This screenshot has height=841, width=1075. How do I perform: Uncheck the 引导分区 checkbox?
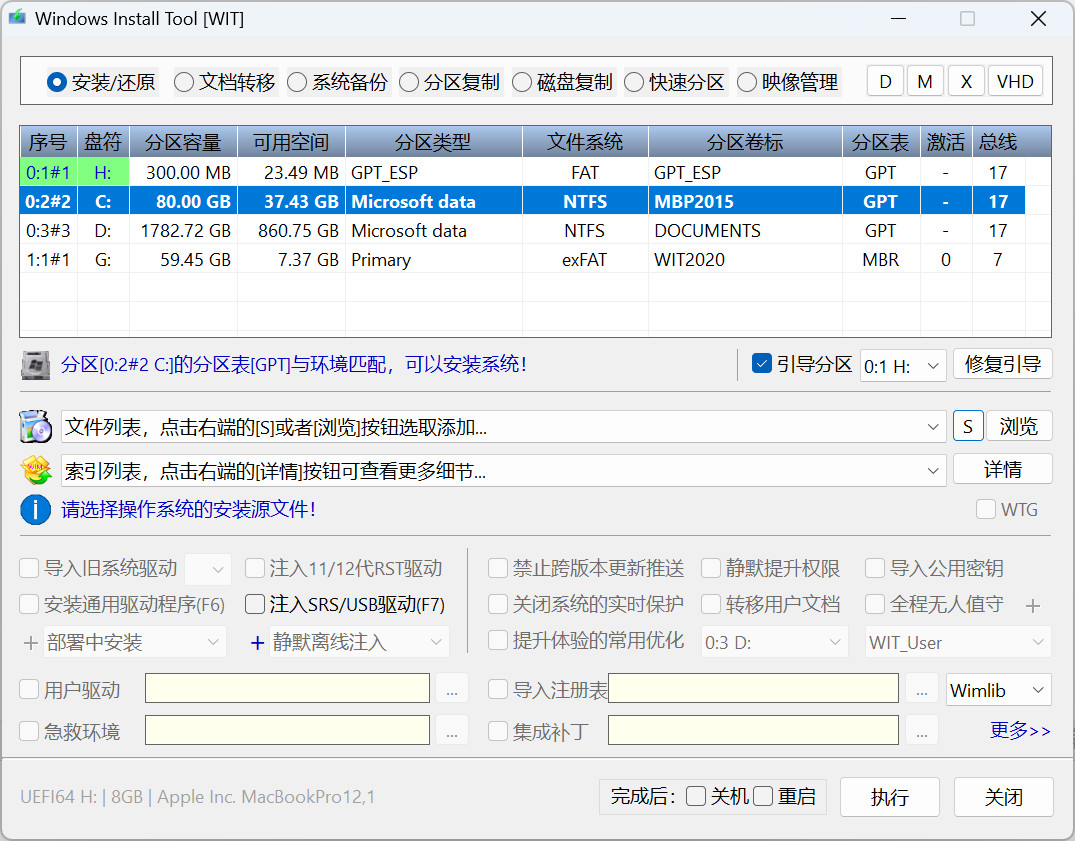pos(762,364)
